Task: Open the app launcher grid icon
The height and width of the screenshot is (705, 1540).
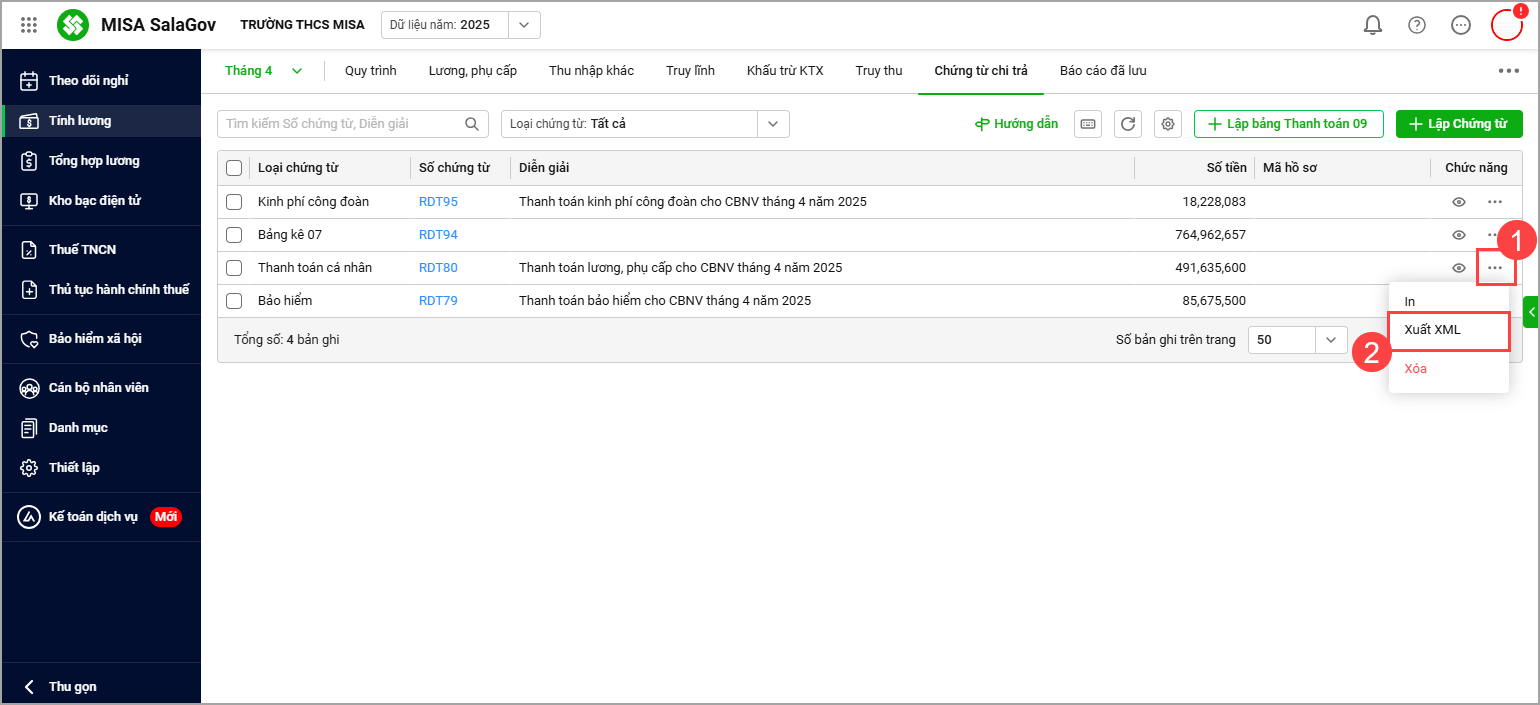Action: pos(29,25)
